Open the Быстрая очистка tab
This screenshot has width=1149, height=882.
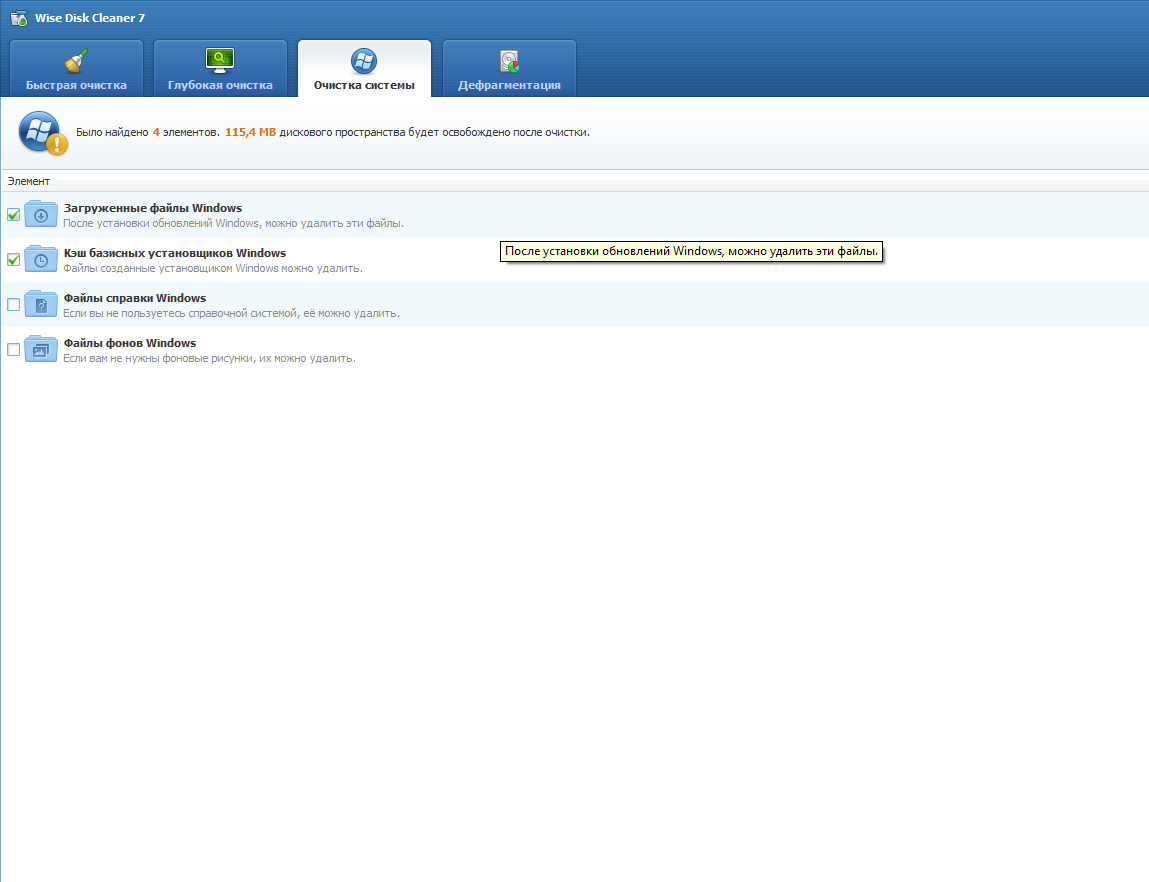point(76,69)
